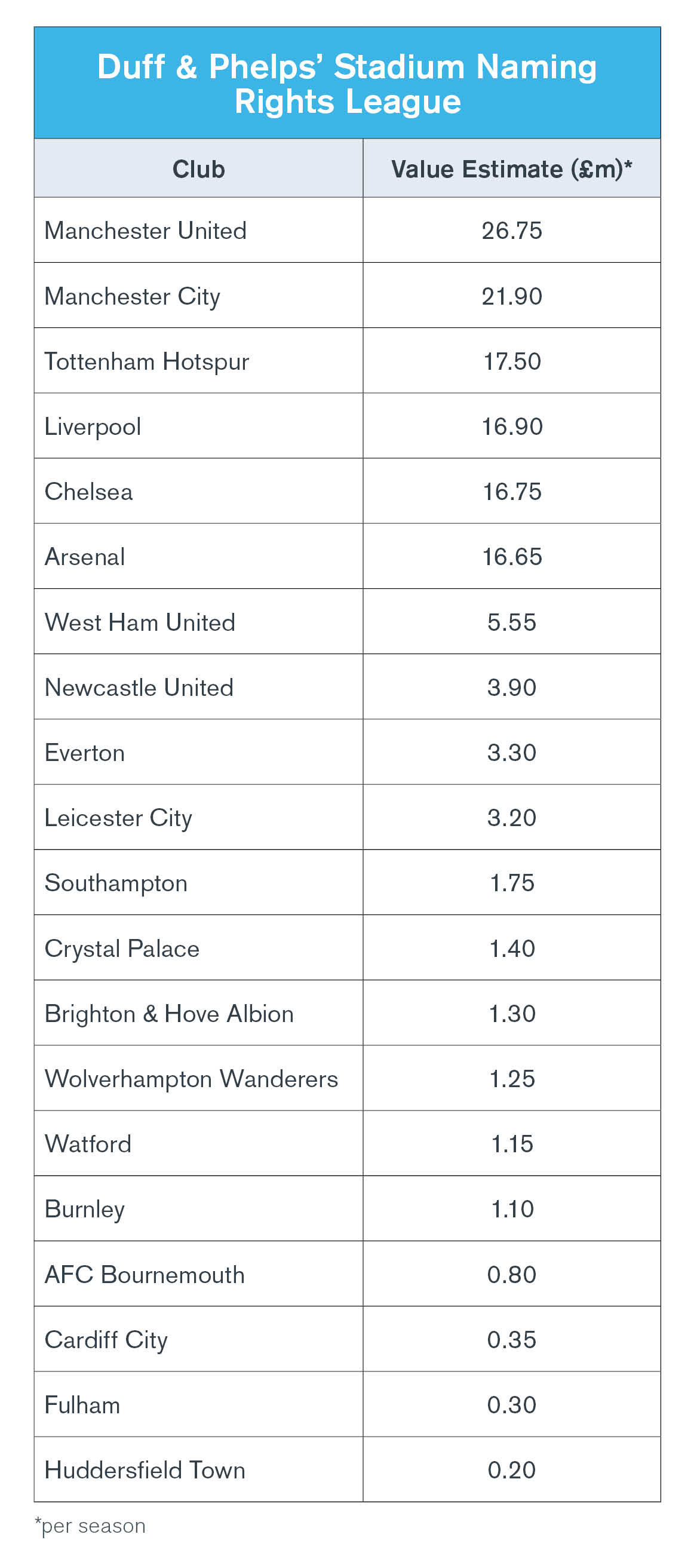The image size is (697, 1568).
Task: Click the Arsenal value 16.65
Action: pyautogui.click(x=511, y=556)
